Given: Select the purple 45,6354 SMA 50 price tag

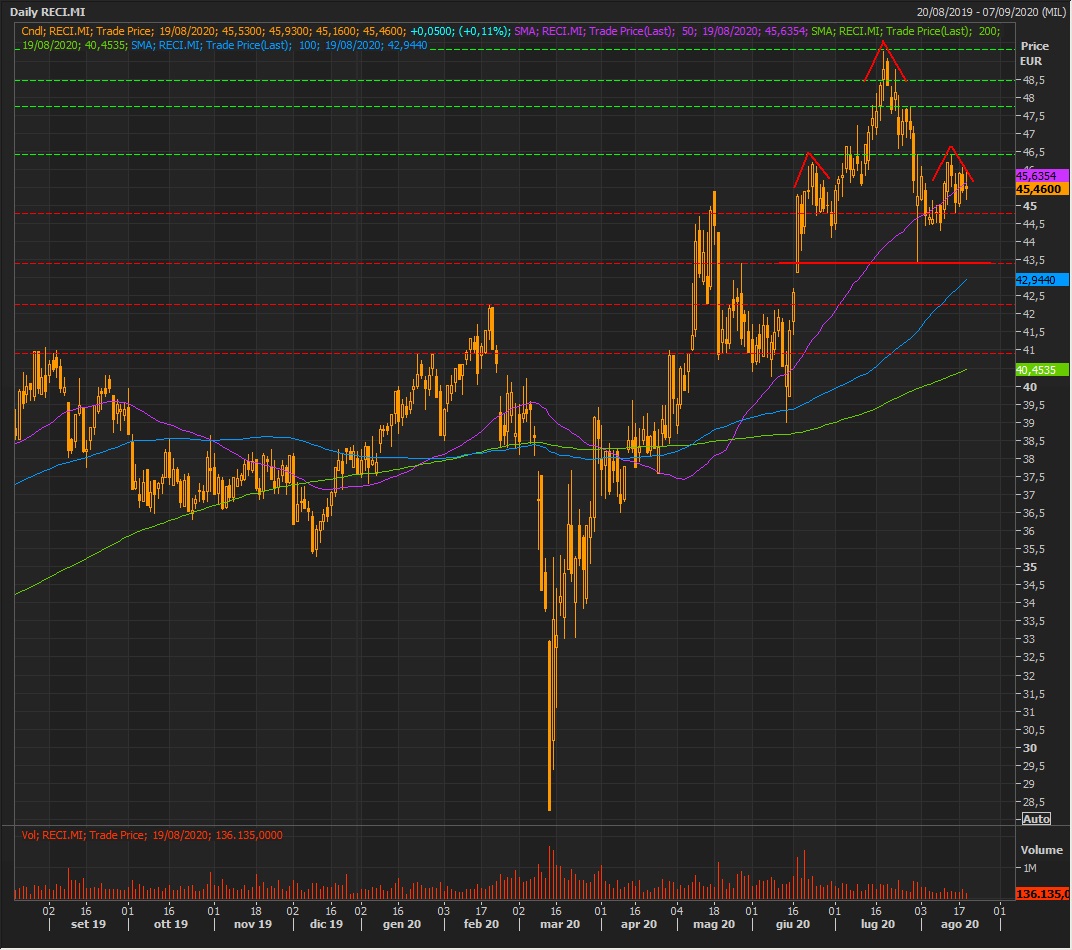Looking at the screenshot, I should 1037,175.
